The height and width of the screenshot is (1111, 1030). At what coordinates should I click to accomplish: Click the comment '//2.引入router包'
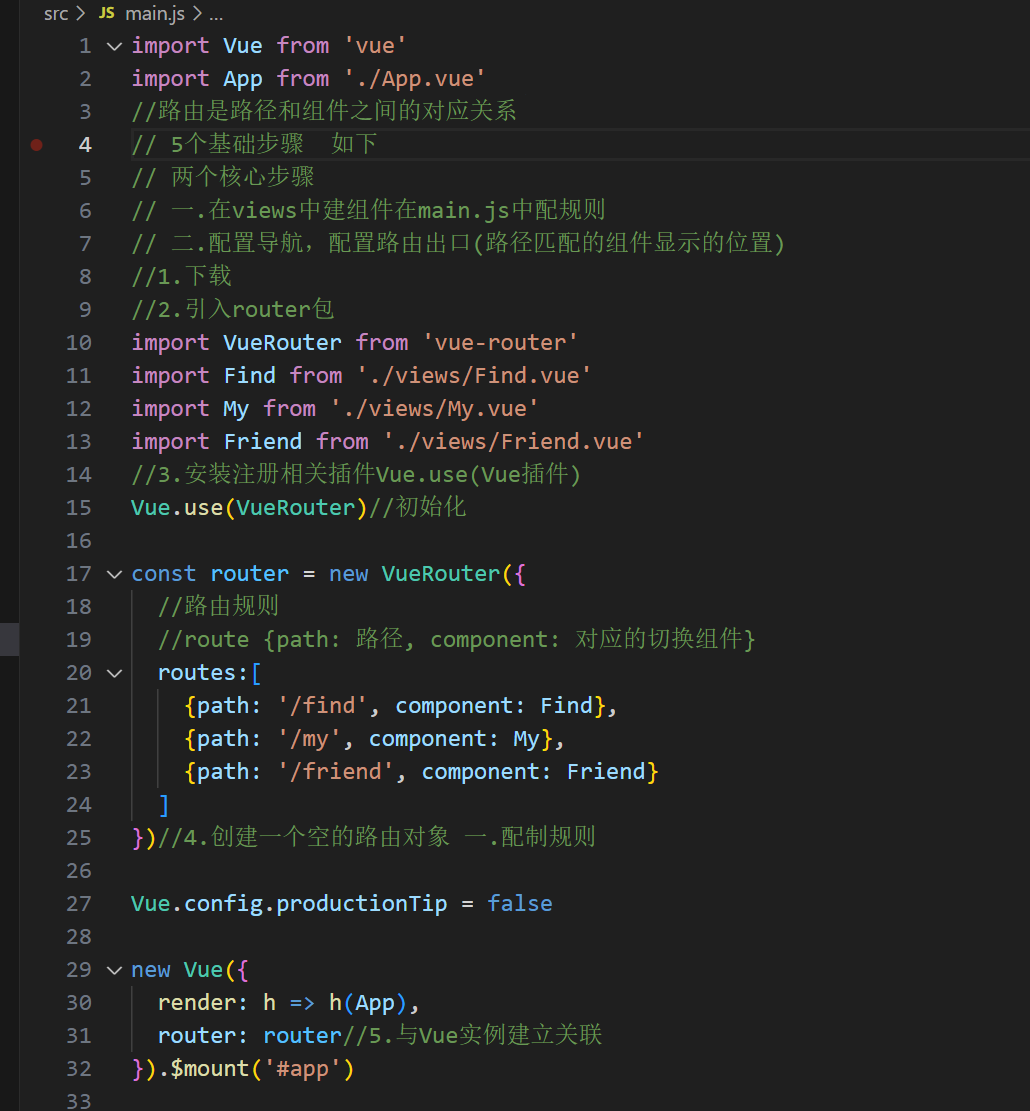coord(232,310)
